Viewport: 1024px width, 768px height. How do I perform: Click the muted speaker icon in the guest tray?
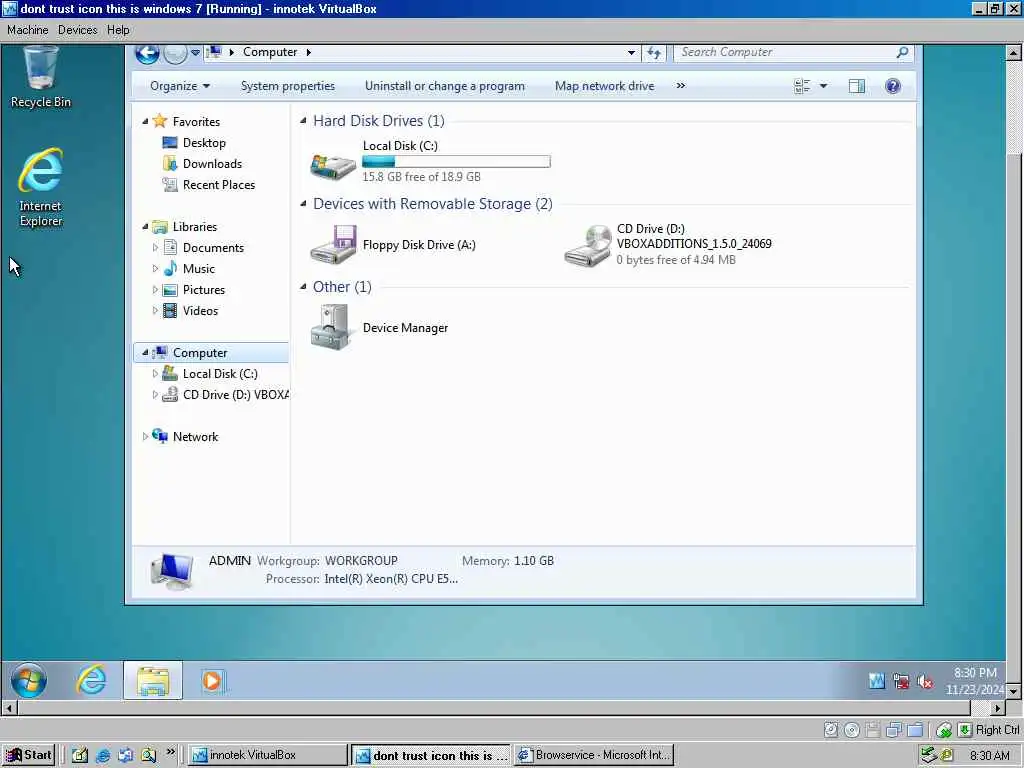[925, 682]
